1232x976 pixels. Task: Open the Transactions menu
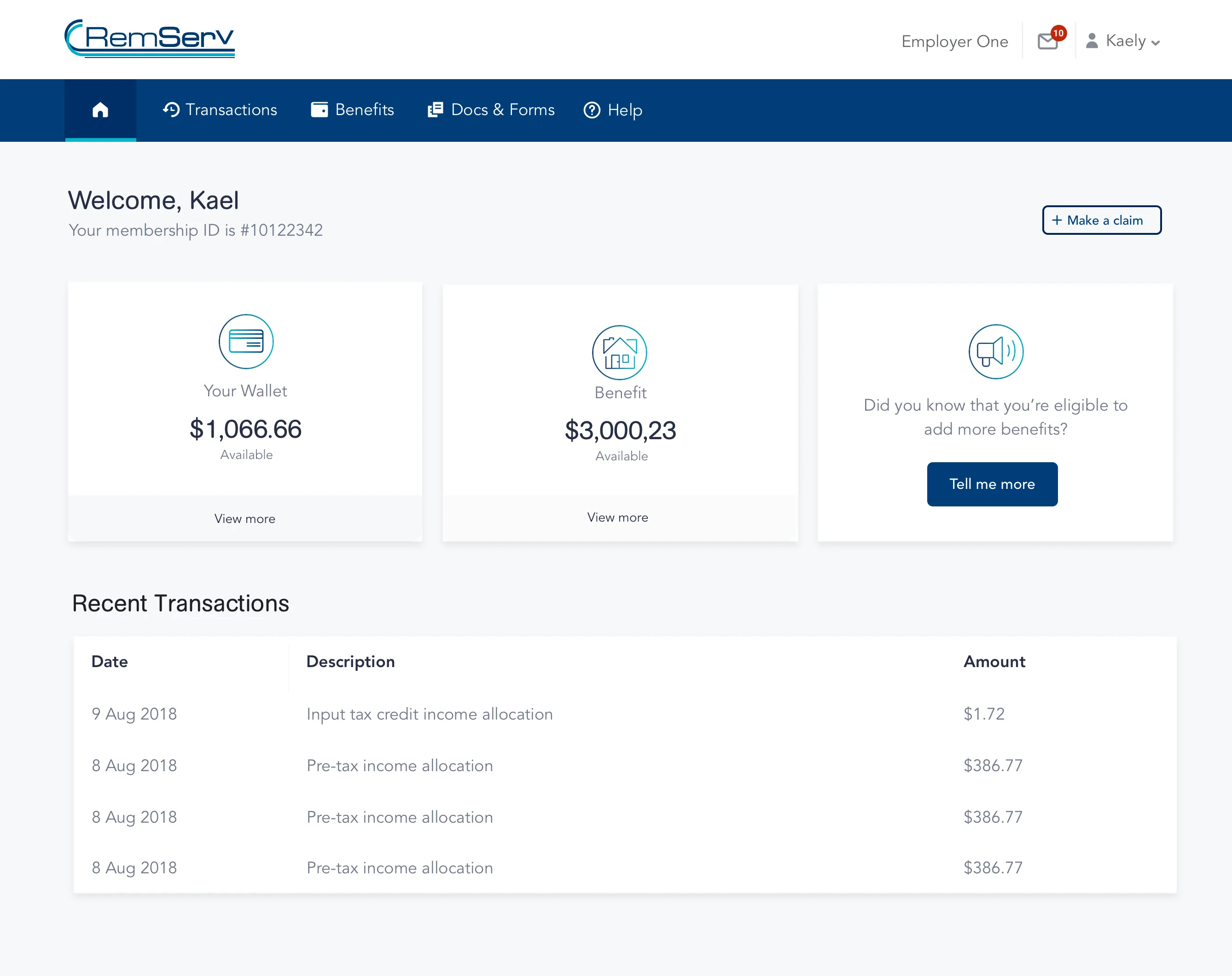tap(220, 110)
